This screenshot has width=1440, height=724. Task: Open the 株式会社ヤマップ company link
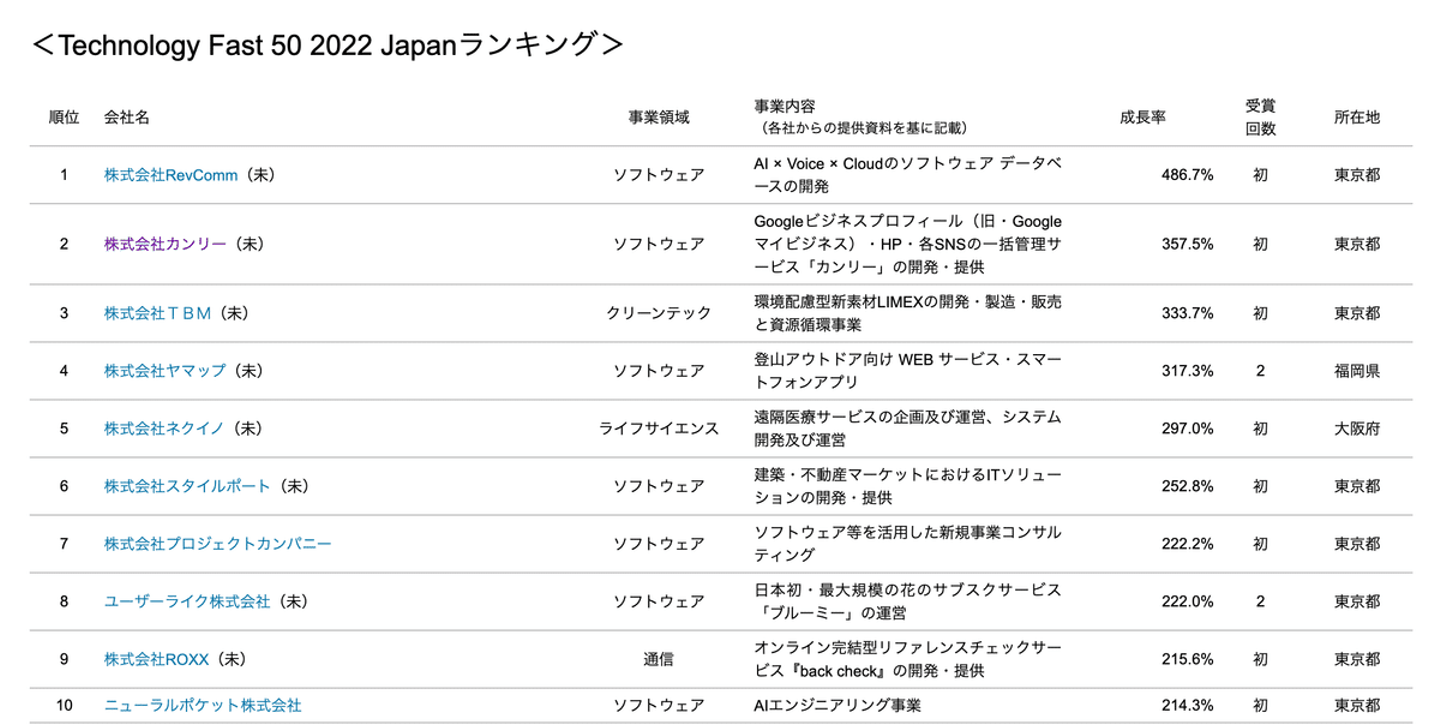pyautogui.click(x=165, y=371)
